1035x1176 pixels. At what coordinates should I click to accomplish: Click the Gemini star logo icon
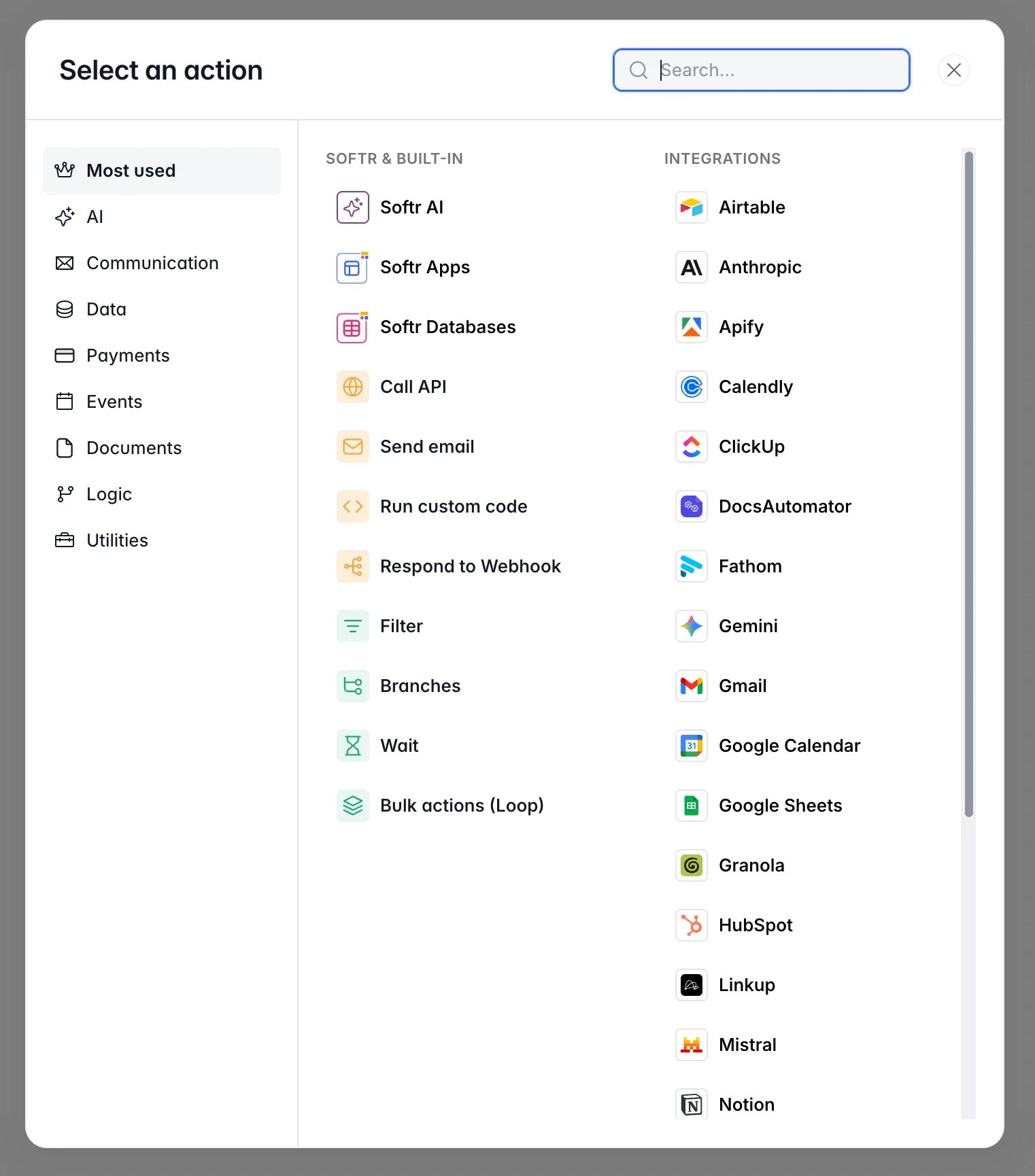tap(691, 626)
